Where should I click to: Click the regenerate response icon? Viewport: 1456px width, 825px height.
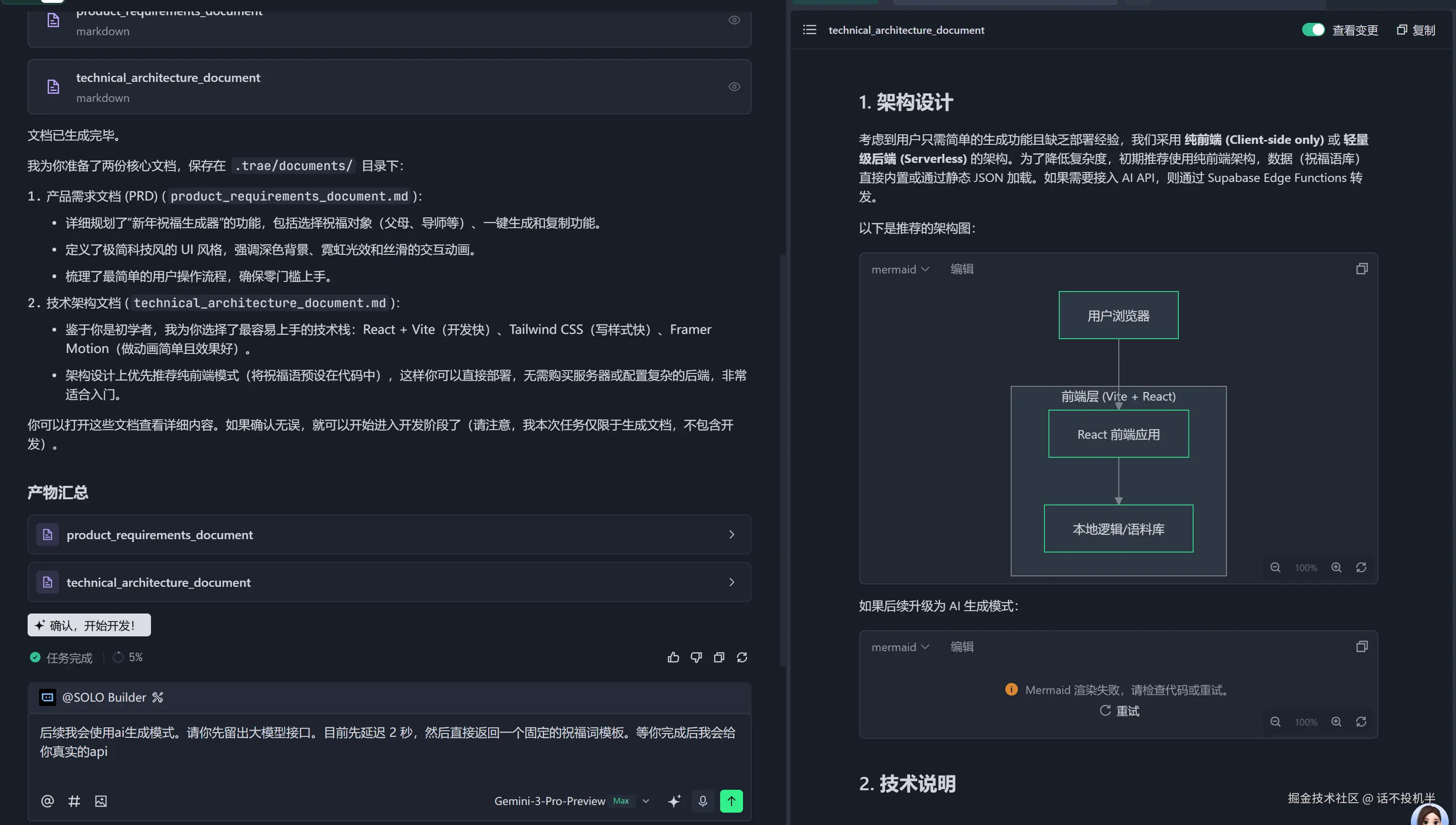click(x=742, y=657)
